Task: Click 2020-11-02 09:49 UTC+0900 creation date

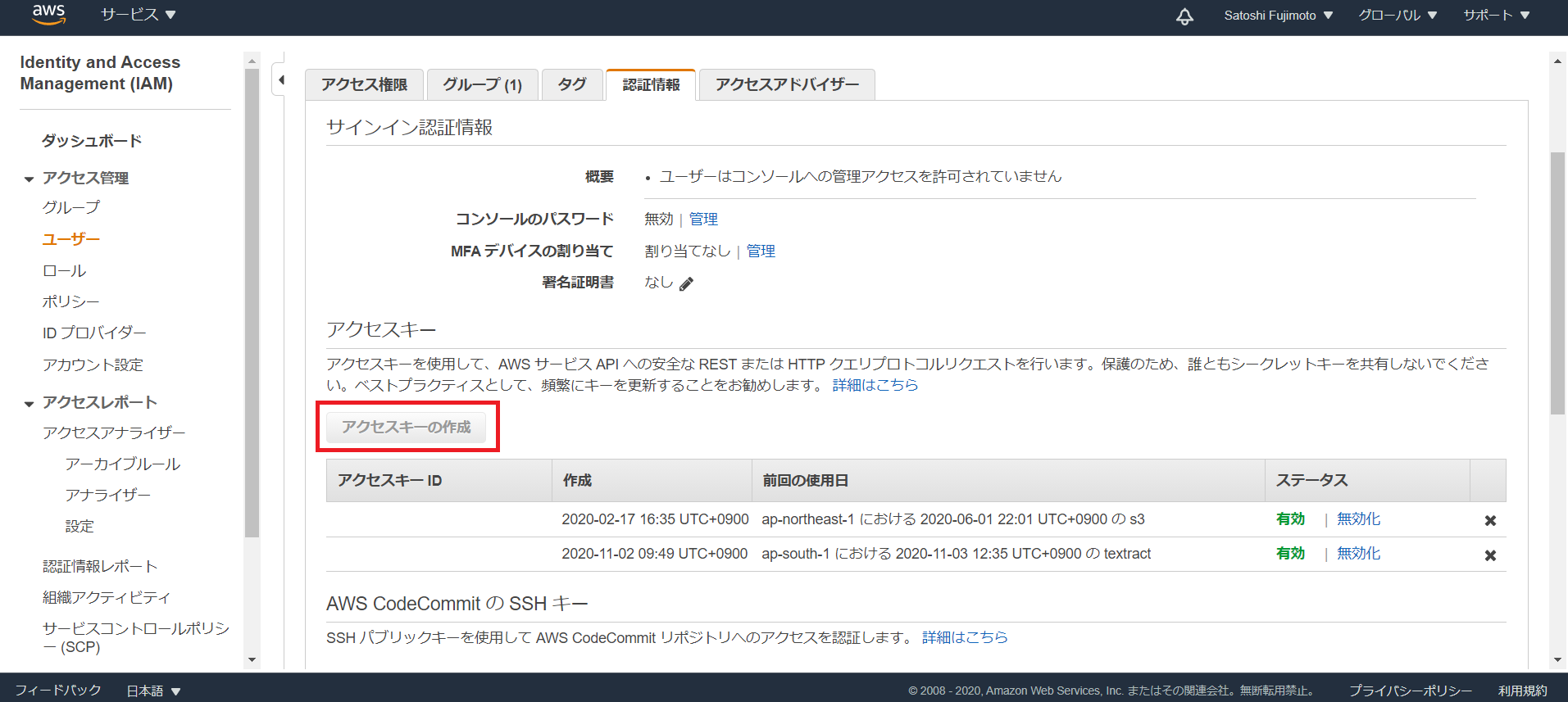Action: pyautogui.click(x=654, y=554)
